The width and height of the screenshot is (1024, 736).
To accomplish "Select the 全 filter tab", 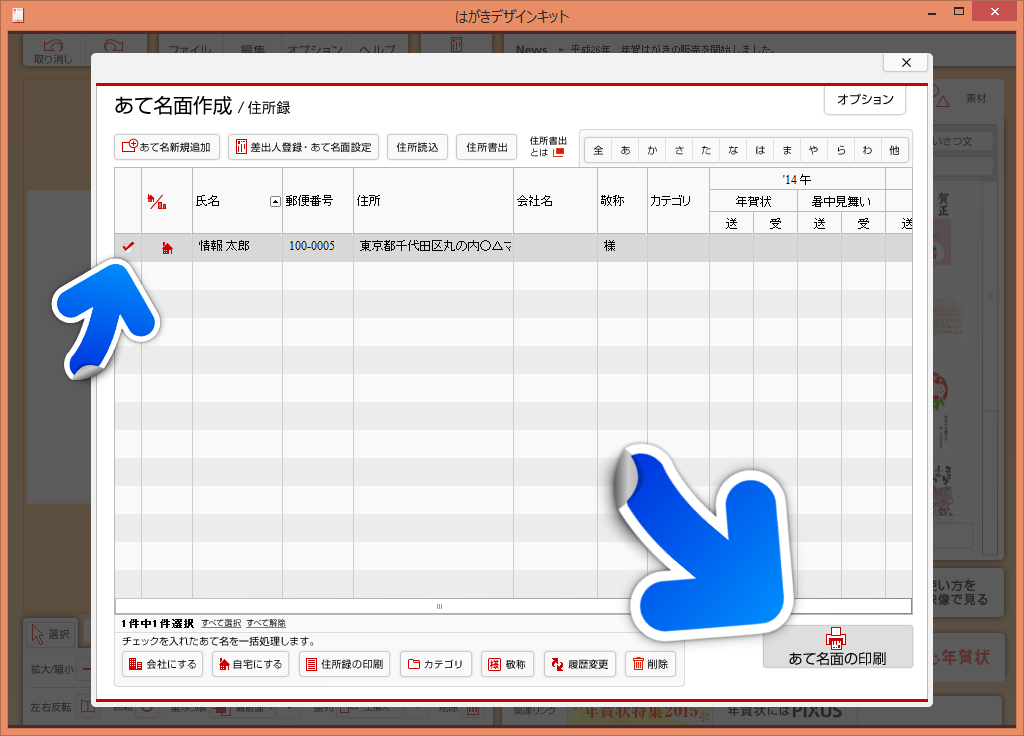I will [x=598, y=150].
